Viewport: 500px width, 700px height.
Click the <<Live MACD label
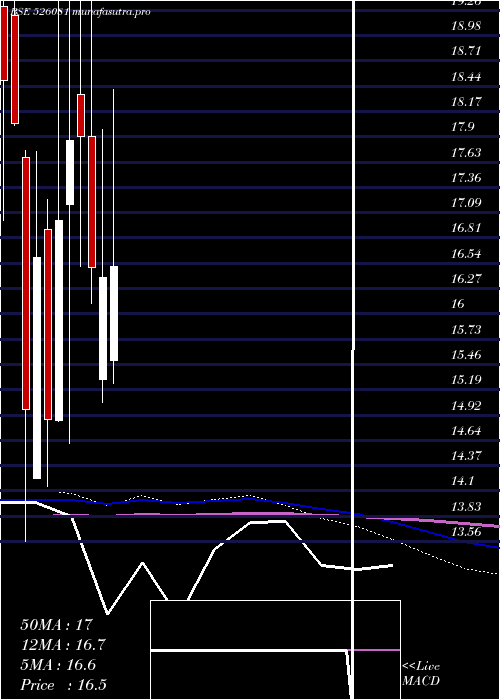coord(421,674)
